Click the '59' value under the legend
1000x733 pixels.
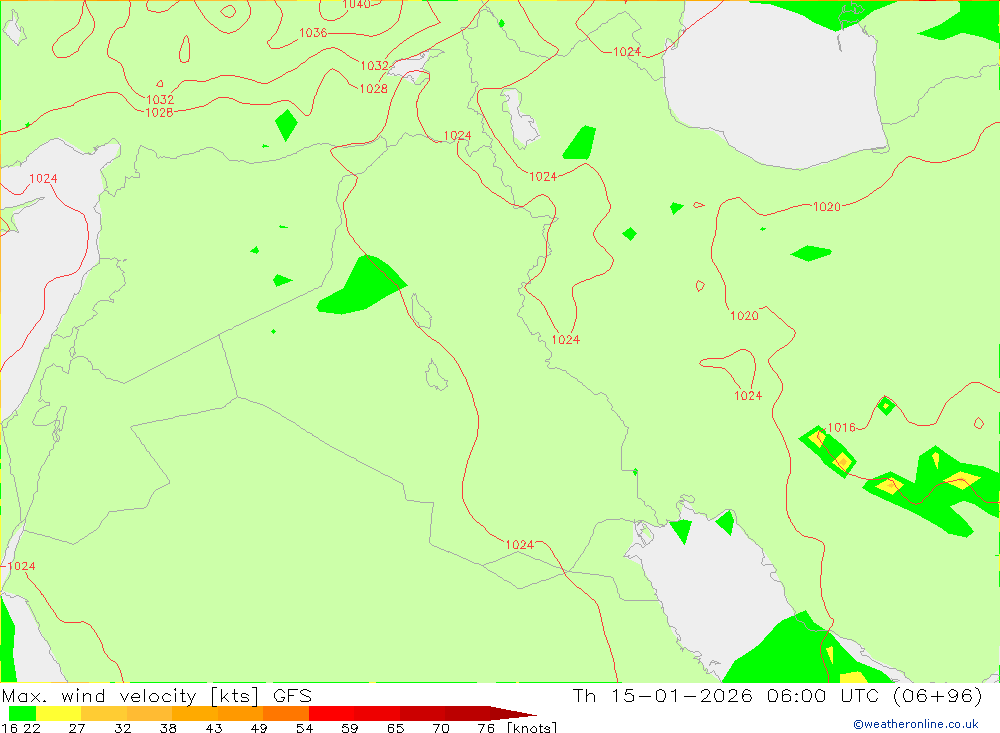point(350,728)
